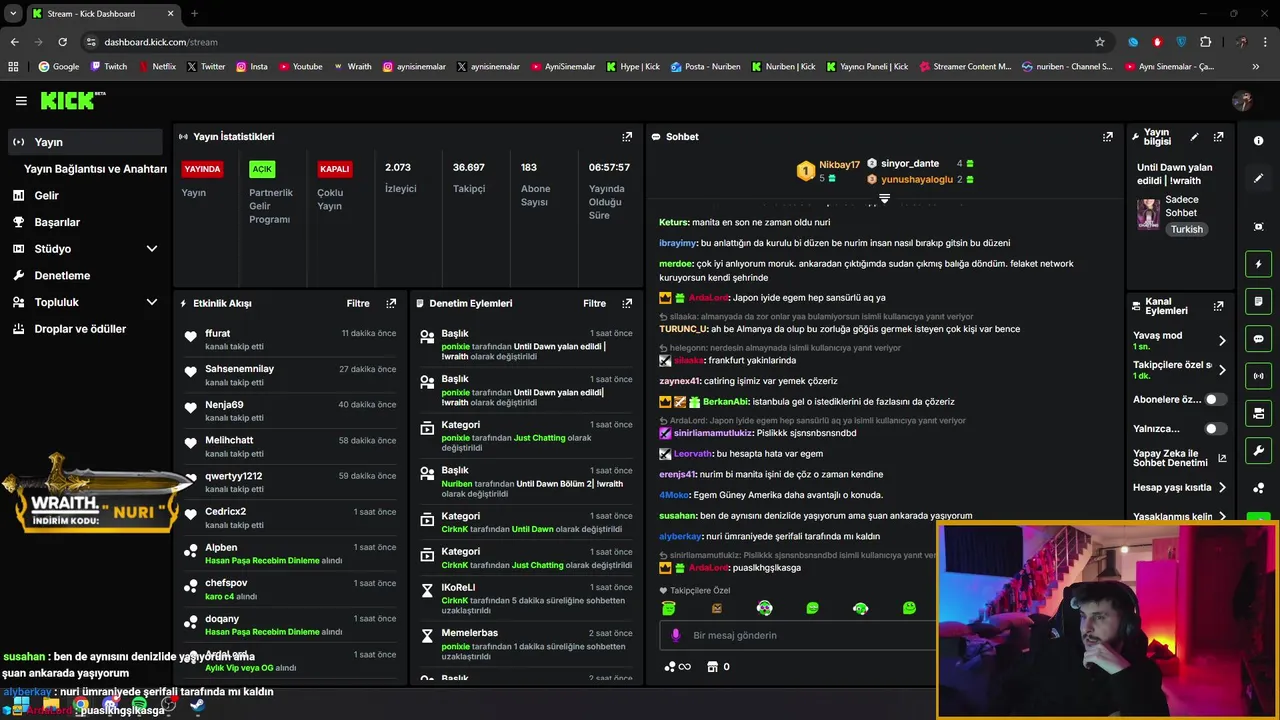Select the headphones emote in the emote row

pyautogui.click(x=860, y=608)
